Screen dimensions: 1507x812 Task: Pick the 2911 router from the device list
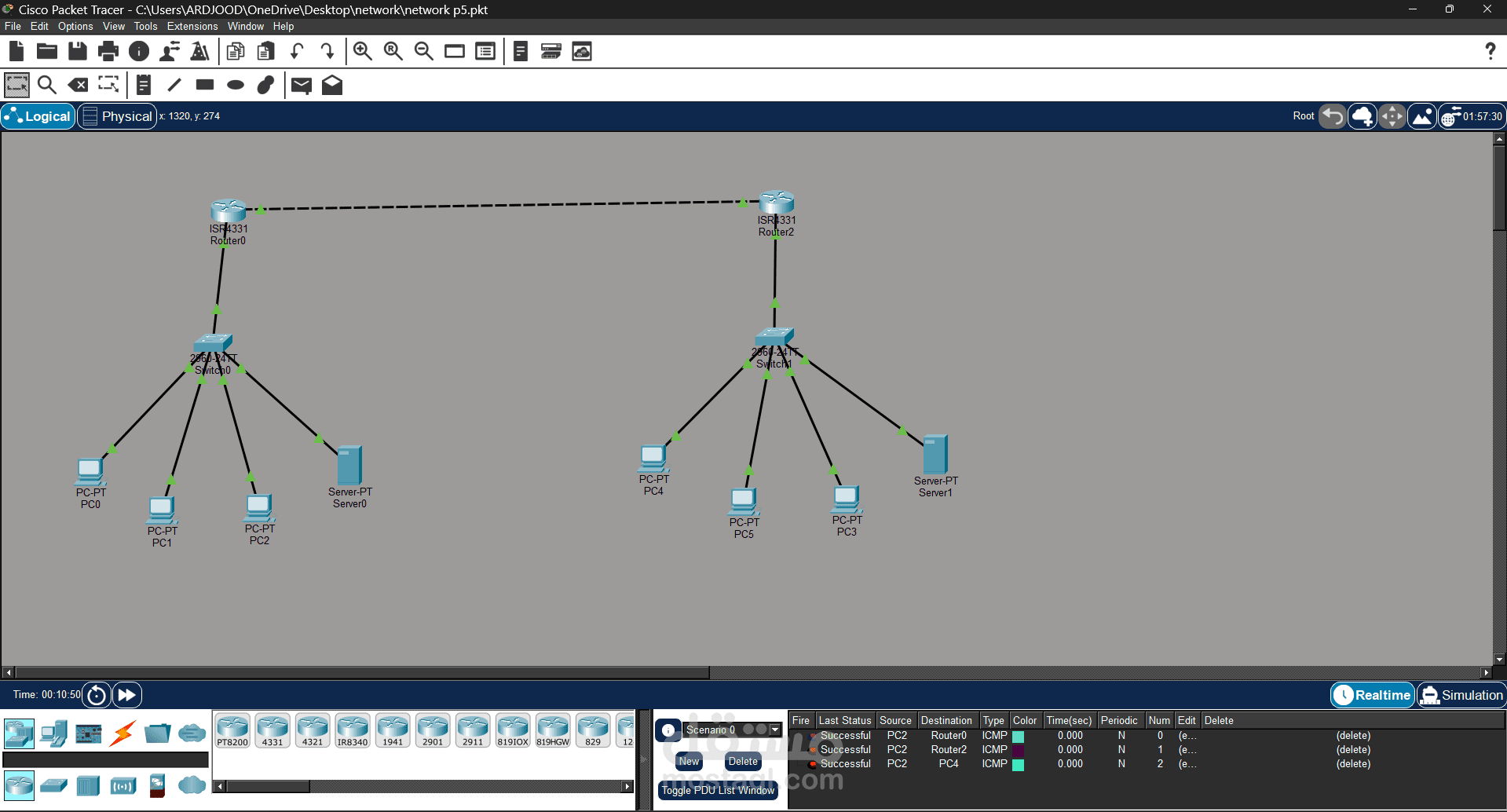(473, 731)
